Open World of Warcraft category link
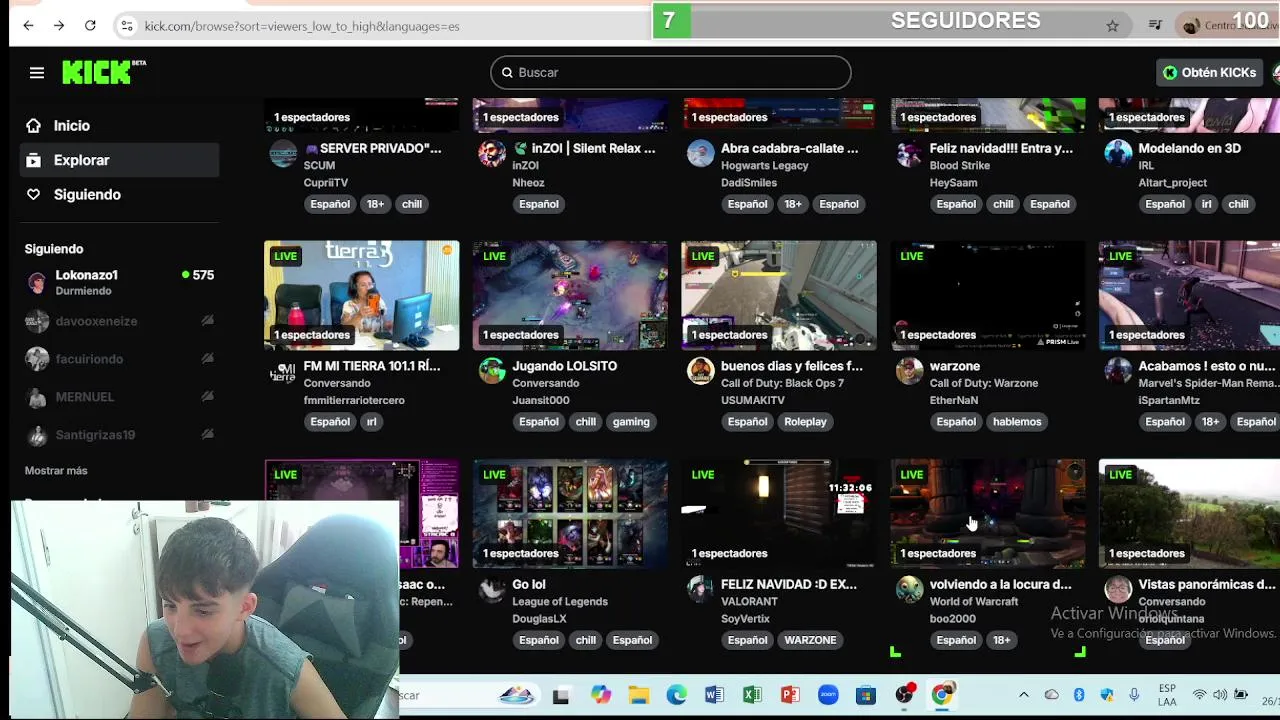 coord(974,601)
